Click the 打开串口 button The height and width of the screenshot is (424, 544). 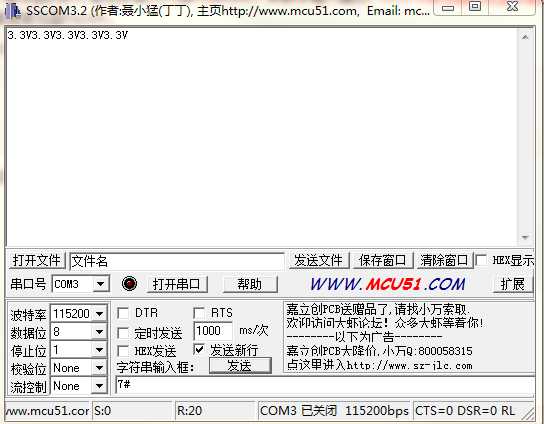[177, 284]
